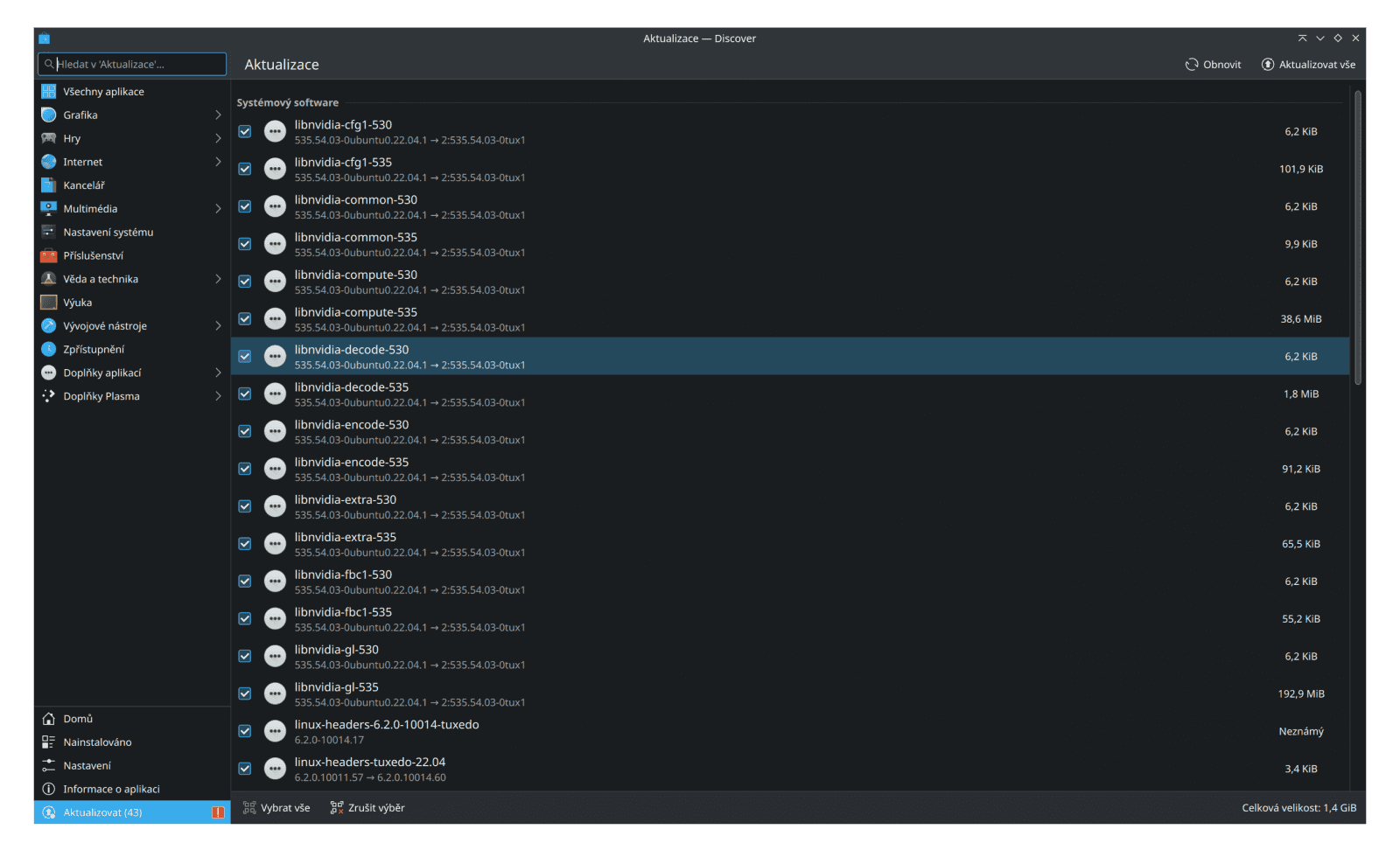Open the Všechny aplikace category icon

tap(49, 91)
